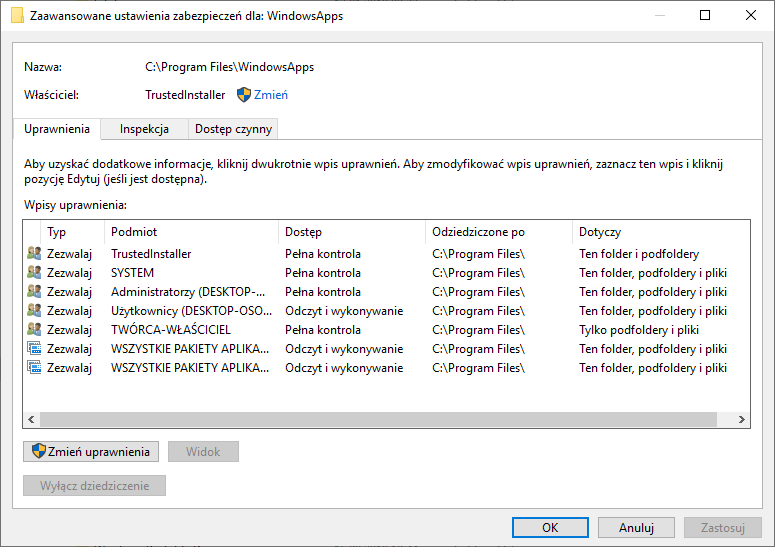Viewport: 775px width, 547px height.
Task: Select the TrustedInstaller permission entry name
Action: coord(151,253)
